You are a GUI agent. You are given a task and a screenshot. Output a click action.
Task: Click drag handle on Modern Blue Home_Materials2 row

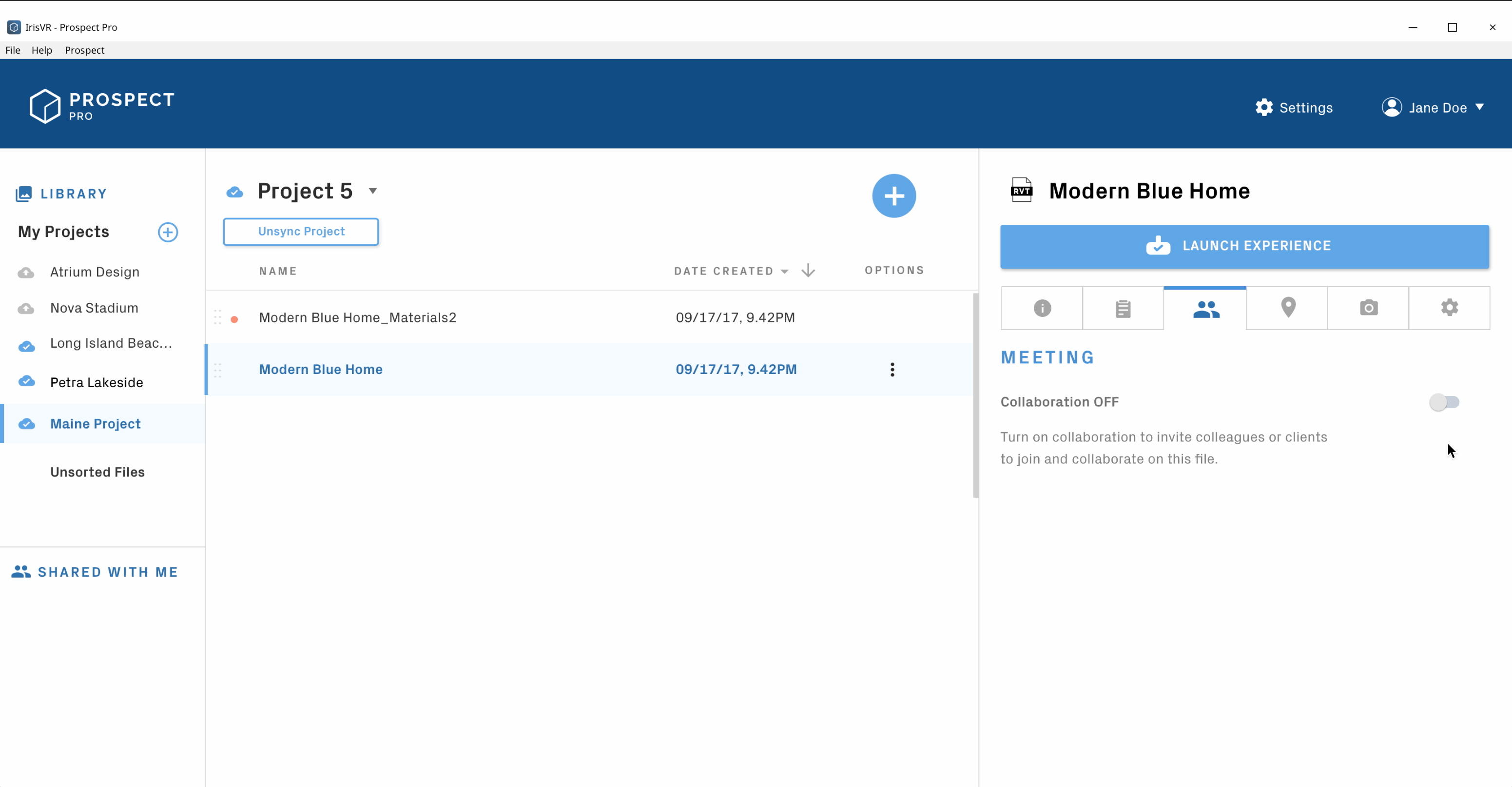coord(218,317)
